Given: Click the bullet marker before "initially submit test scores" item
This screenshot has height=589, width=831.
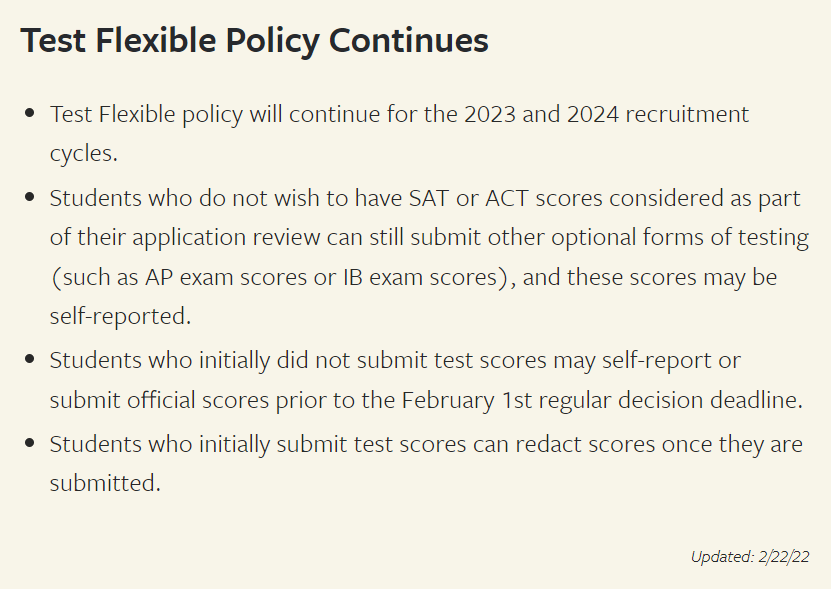Looking at the screenshot, I should click(x=30, y=443).
